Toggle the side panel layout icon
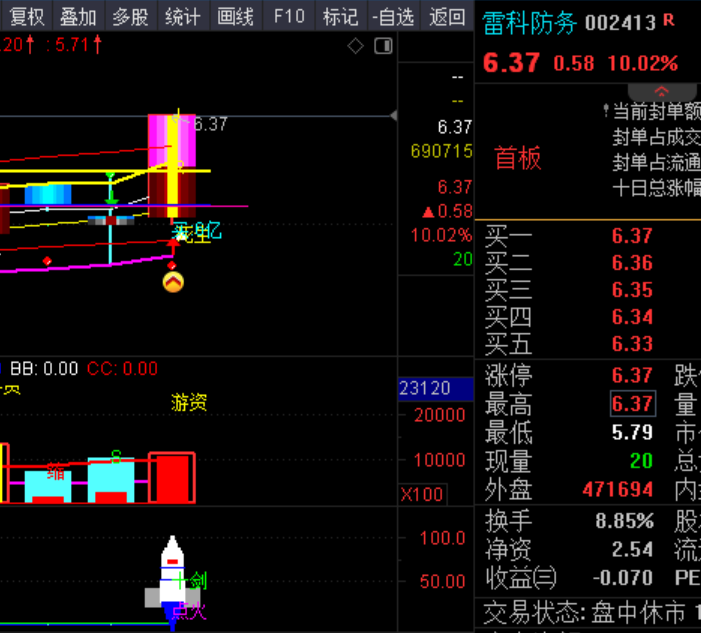 (x=383, y=46)
